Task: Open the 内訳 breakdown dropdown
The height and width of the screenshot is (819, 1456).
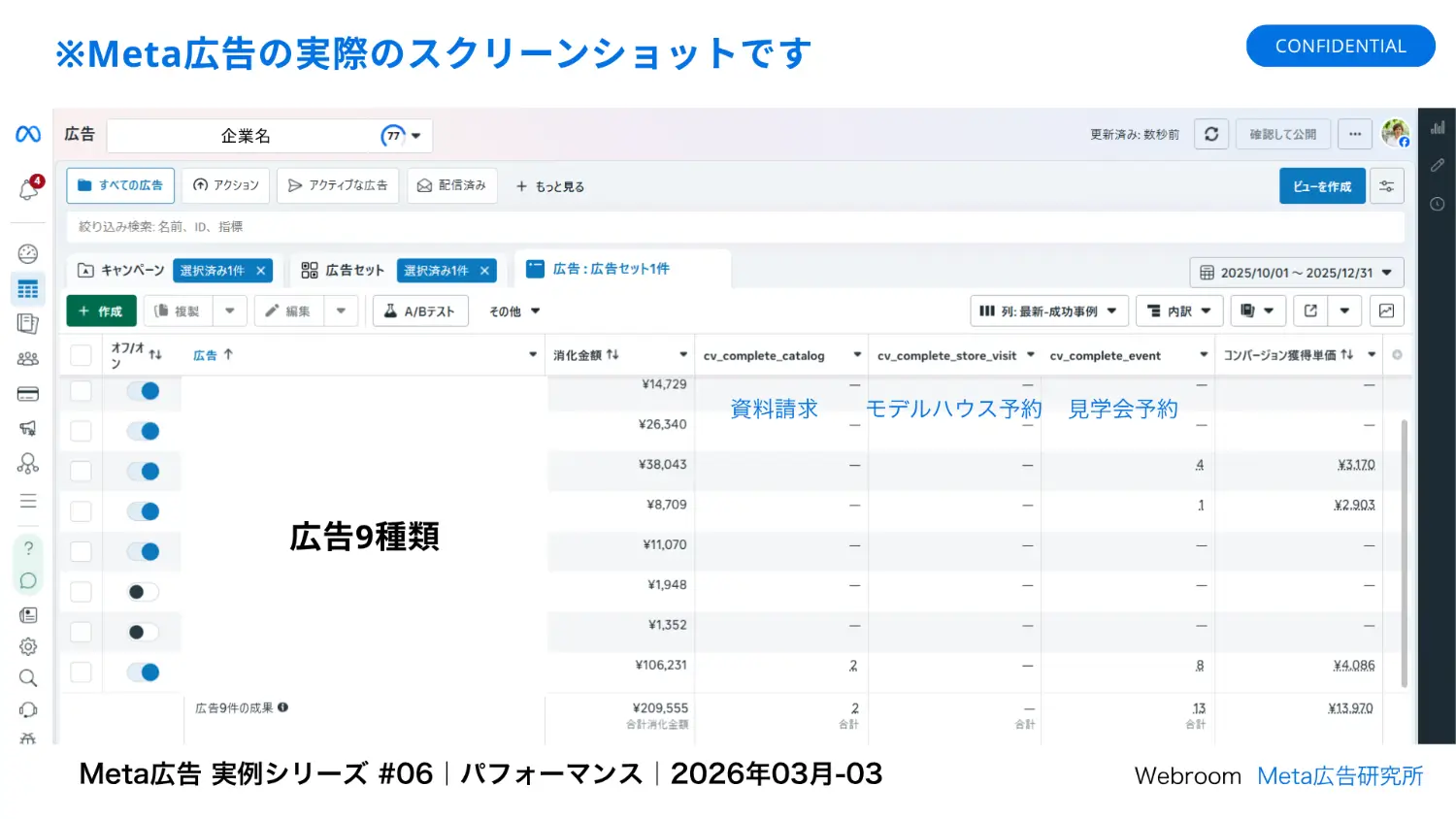Action: pyautogui.click(x=1179, y=311)
